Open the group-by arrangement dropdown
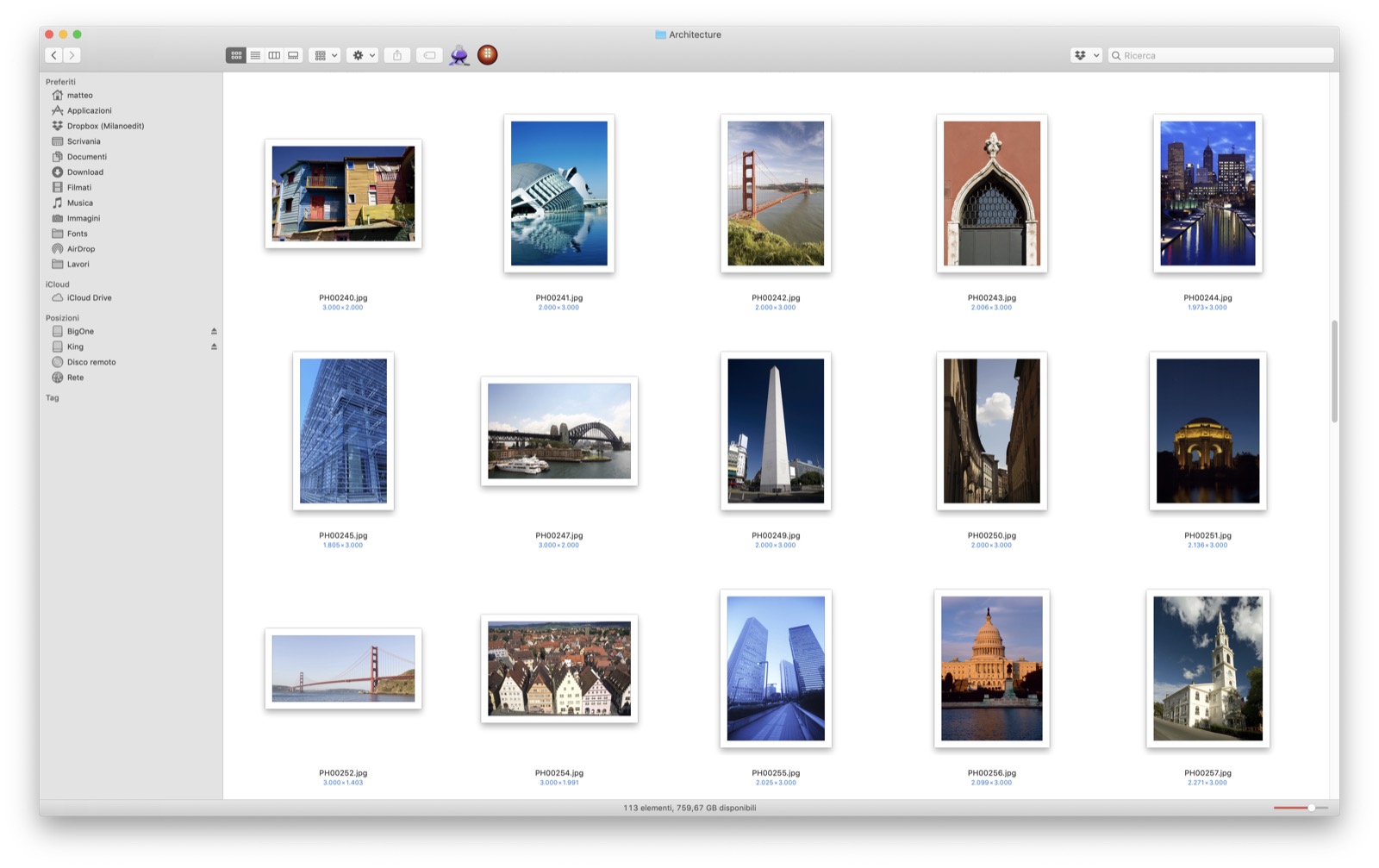1379x868 pixels. 326,55
